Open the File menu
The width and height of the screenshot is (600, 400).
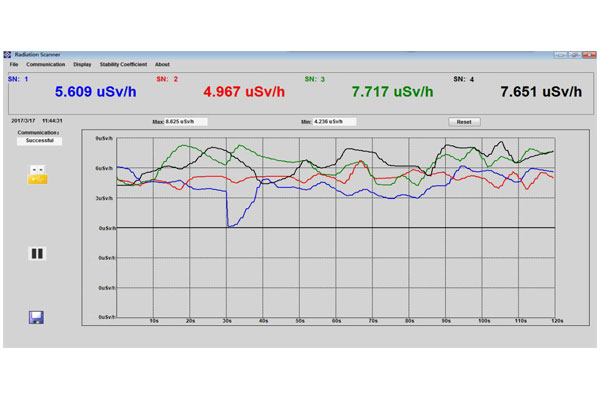14,64
